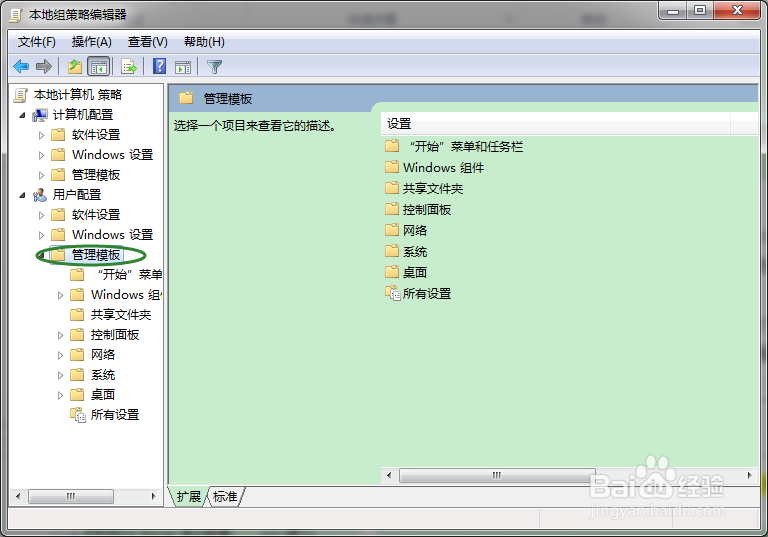Select 控制面板 text in right list

(427, 210)
